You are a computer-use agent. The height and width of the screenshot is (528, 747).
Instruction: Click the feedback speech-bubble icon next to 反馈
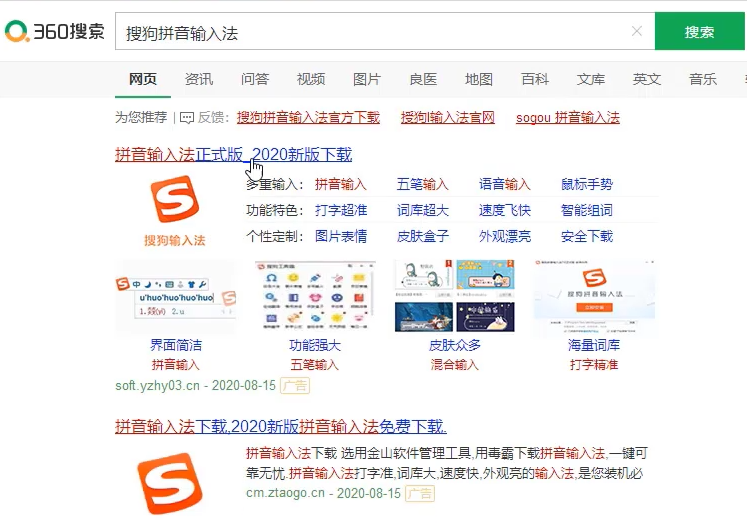point(187,118)
